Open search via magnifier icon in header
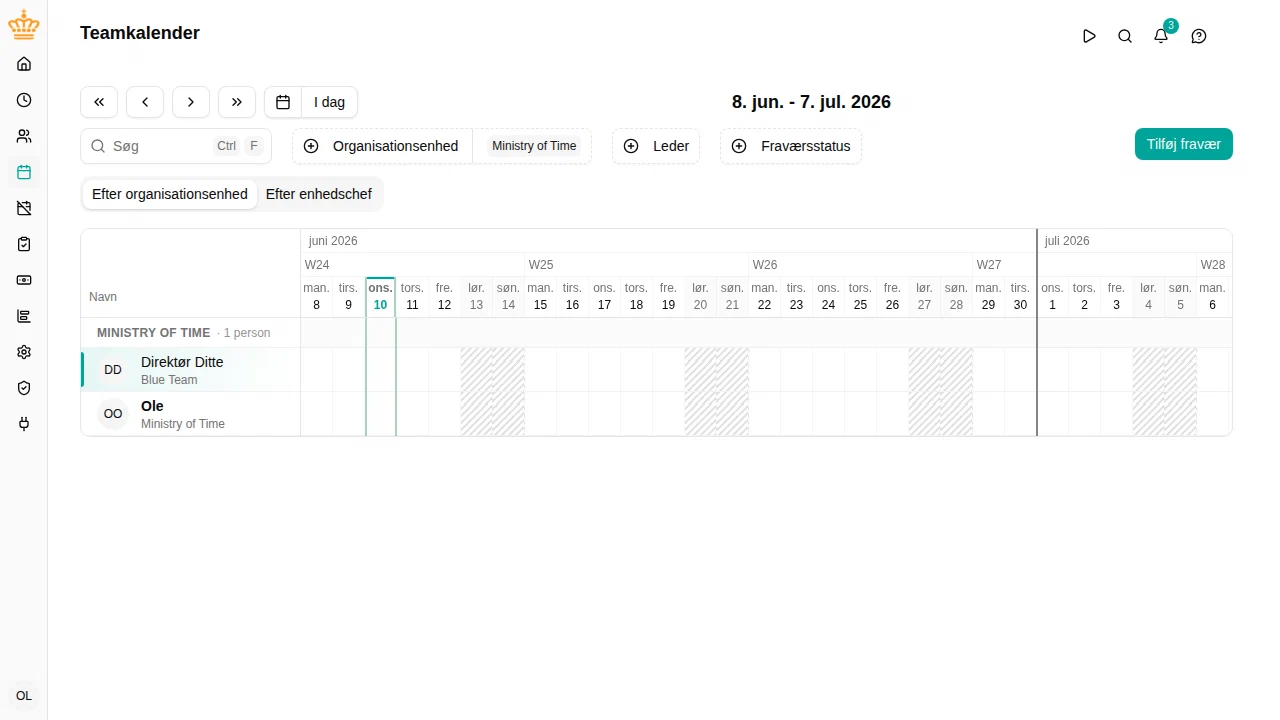This screenshot has height=720, width=1280. (1125, 36)
